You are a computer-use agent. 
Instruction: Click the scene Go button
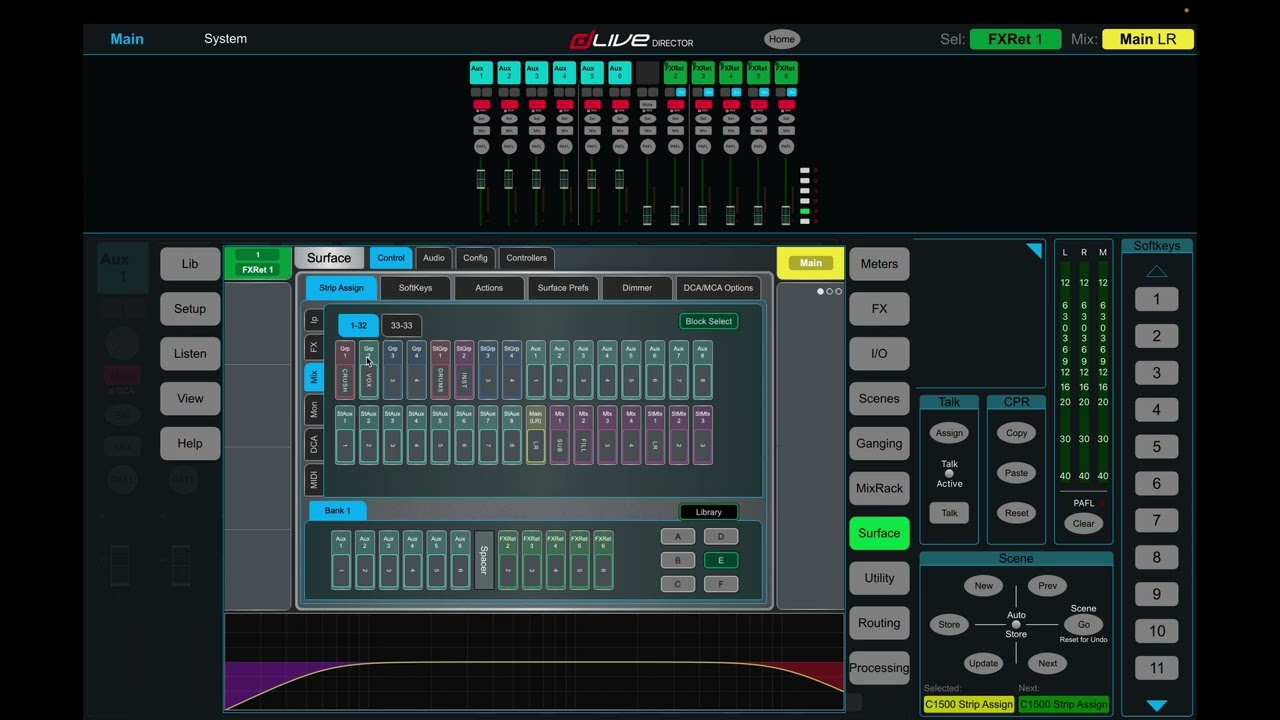tap(1083, 625)
